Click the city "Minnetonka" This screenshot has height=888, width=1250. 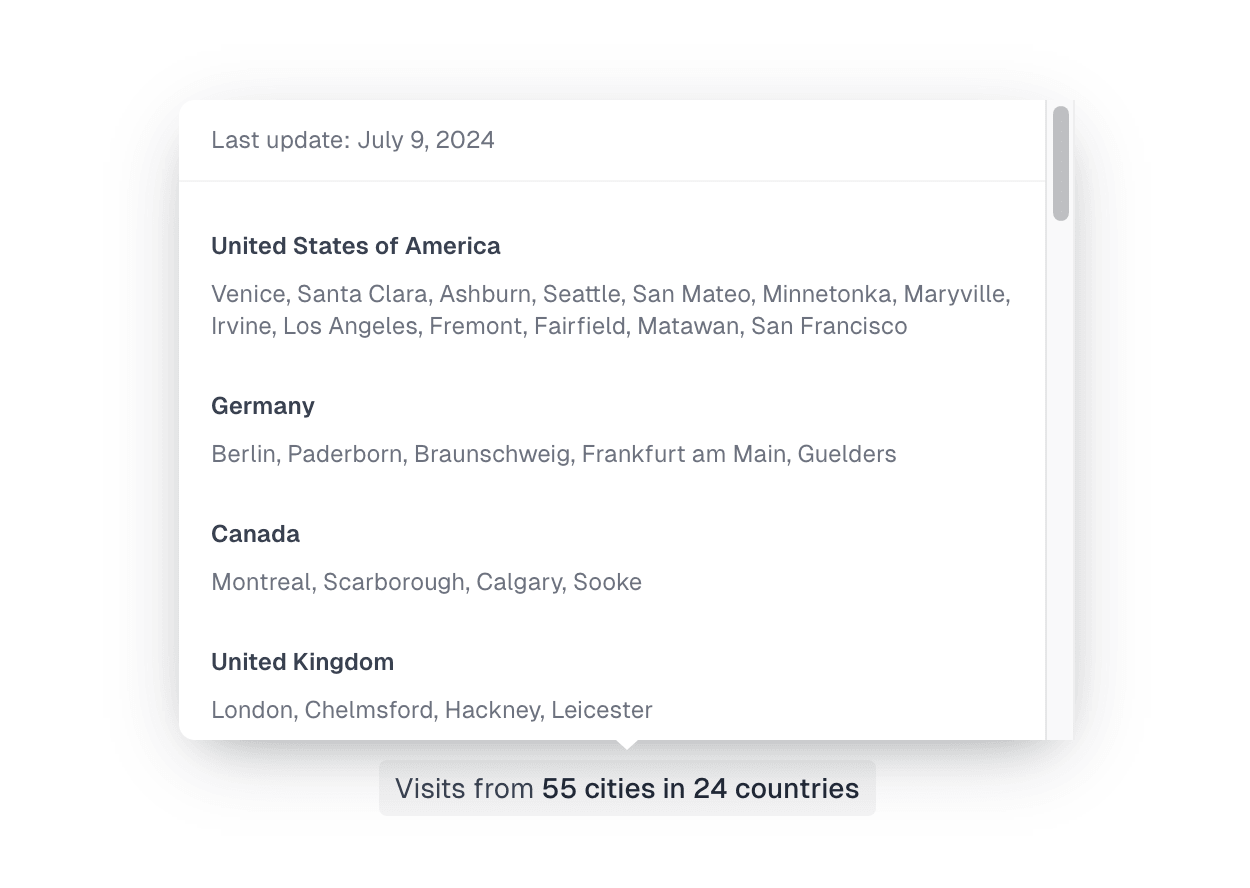pos(826,294)
